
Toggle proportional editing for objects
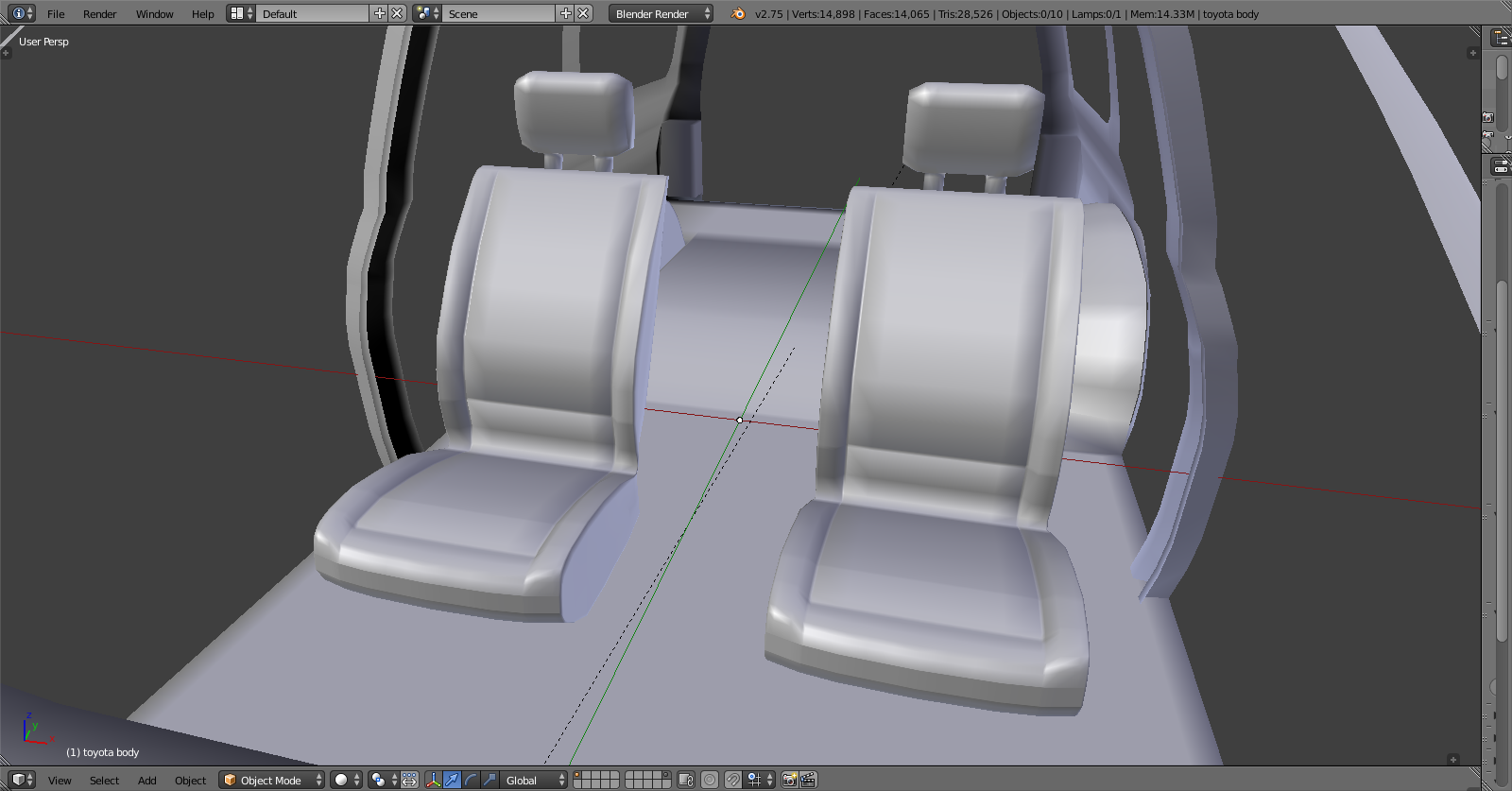pyautogui.click(x=710, y=780)
